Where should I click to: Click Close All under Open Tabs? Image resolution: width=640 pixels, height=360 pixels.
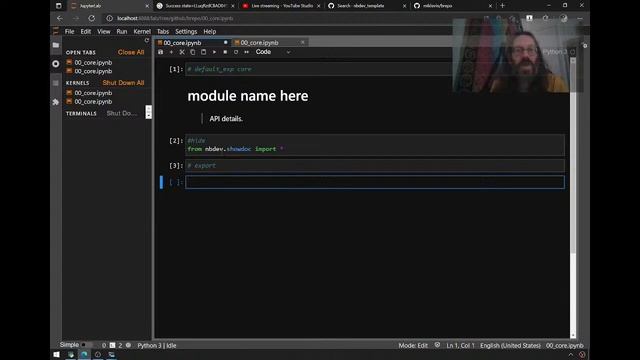coord(131,52)
